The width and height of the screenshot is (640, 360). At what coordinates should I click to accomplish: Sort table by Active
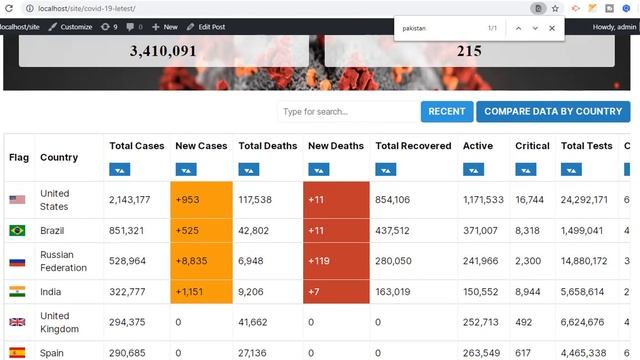pos(473,169)
